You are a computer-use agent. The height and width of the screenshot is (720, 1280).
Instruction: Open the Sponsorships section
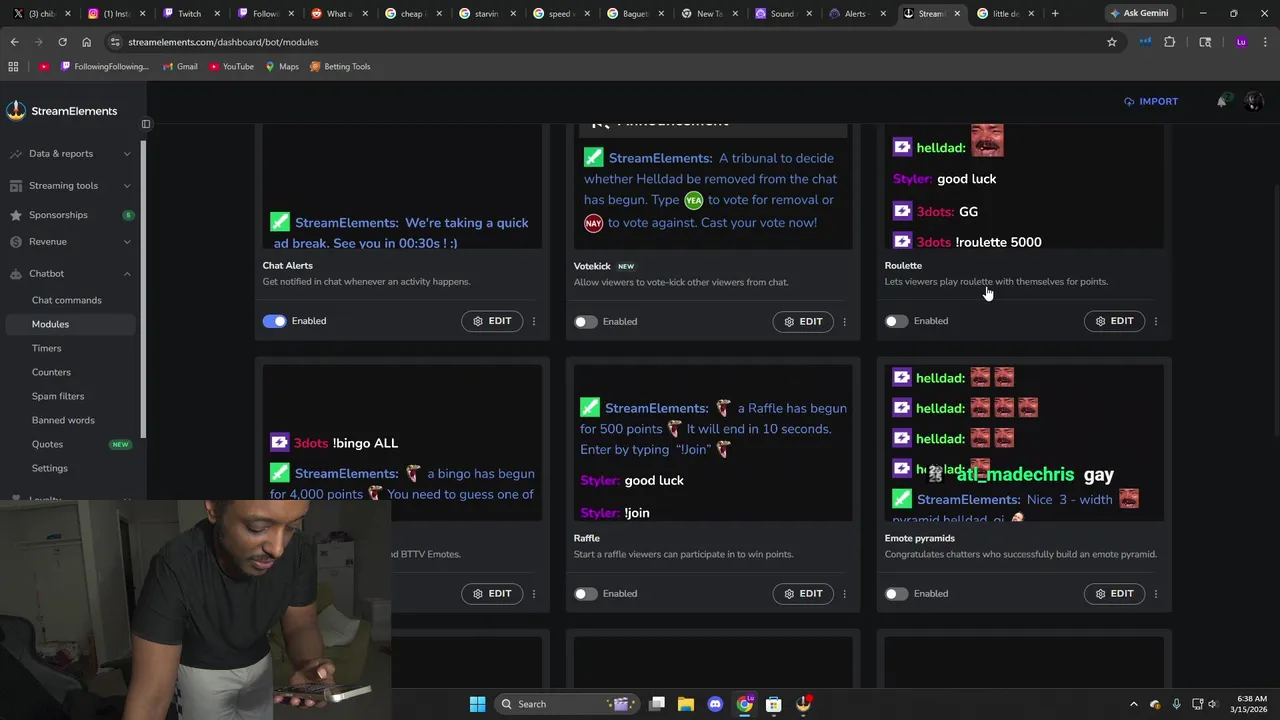coord(70,215)
